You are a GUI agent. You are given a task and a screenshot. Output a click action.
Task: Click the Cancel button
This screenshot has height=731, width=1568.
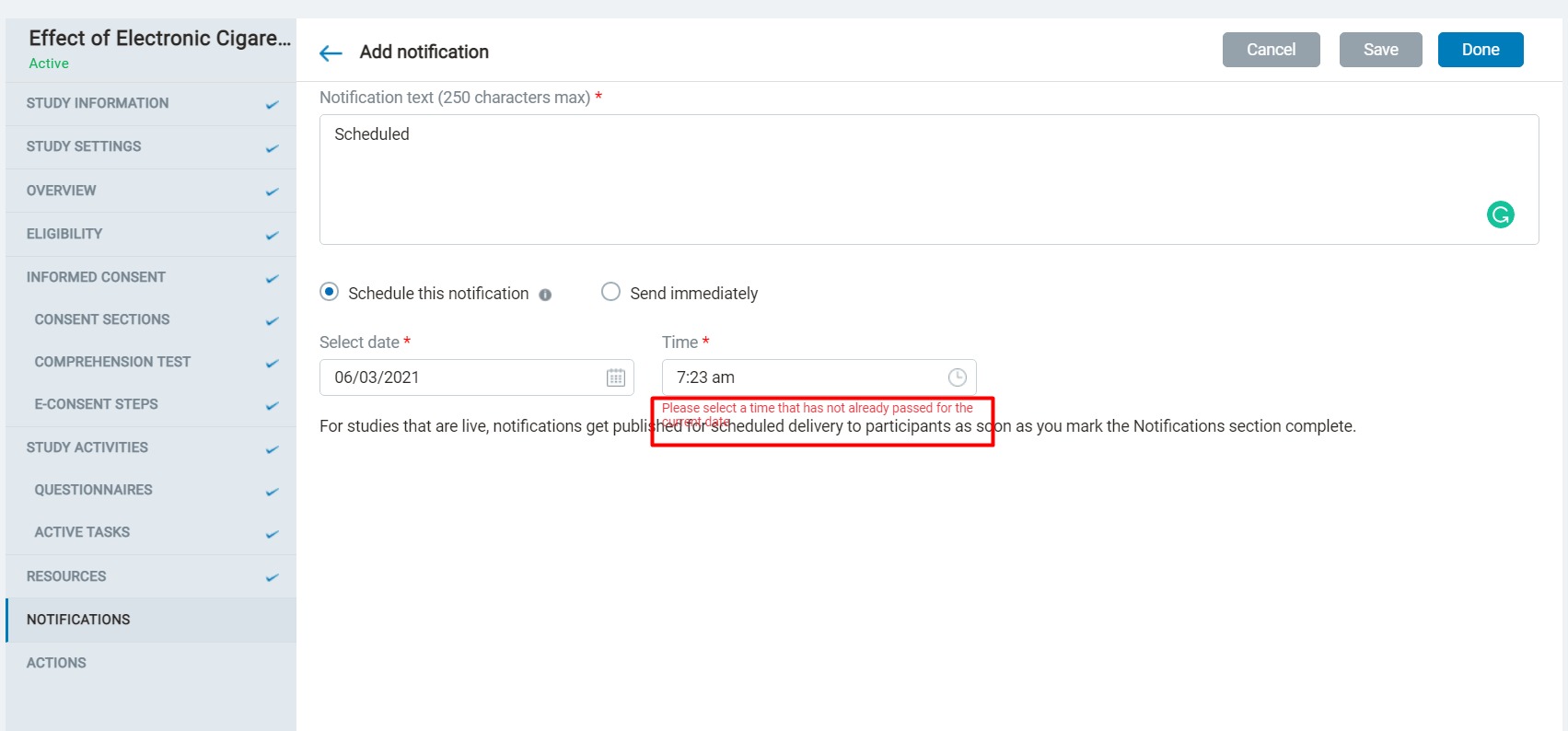(x=1271, y=50)
